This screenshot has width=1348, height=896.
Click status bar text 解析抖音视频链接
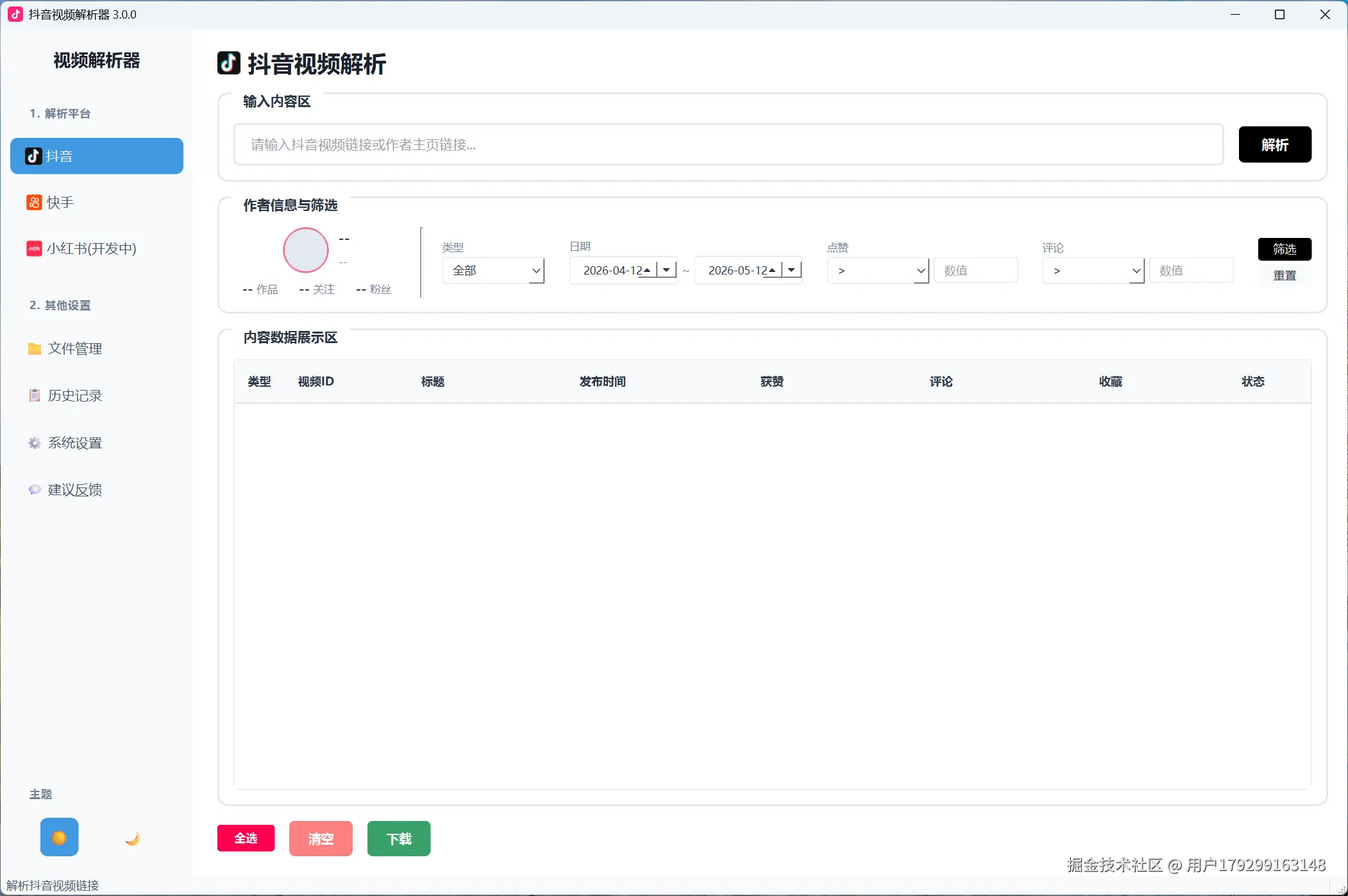click(x=53, y=886)
